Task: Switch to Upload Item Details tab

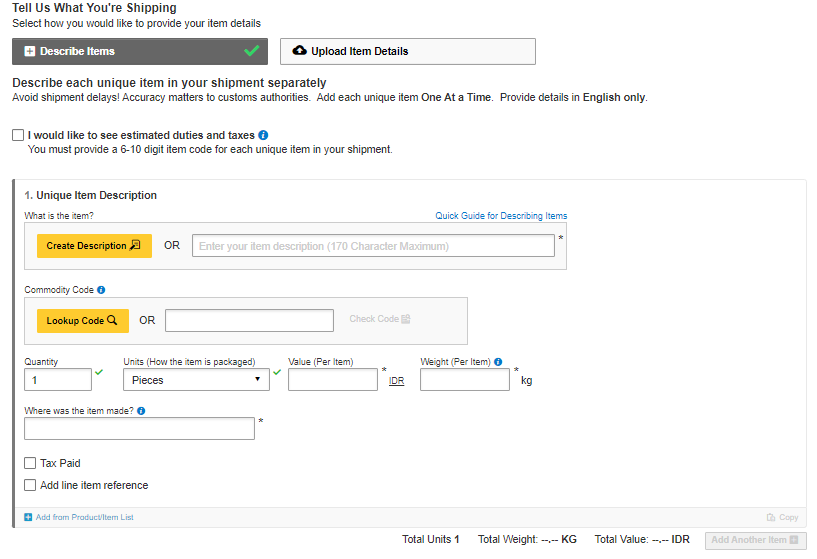Action: coord(407,52)
